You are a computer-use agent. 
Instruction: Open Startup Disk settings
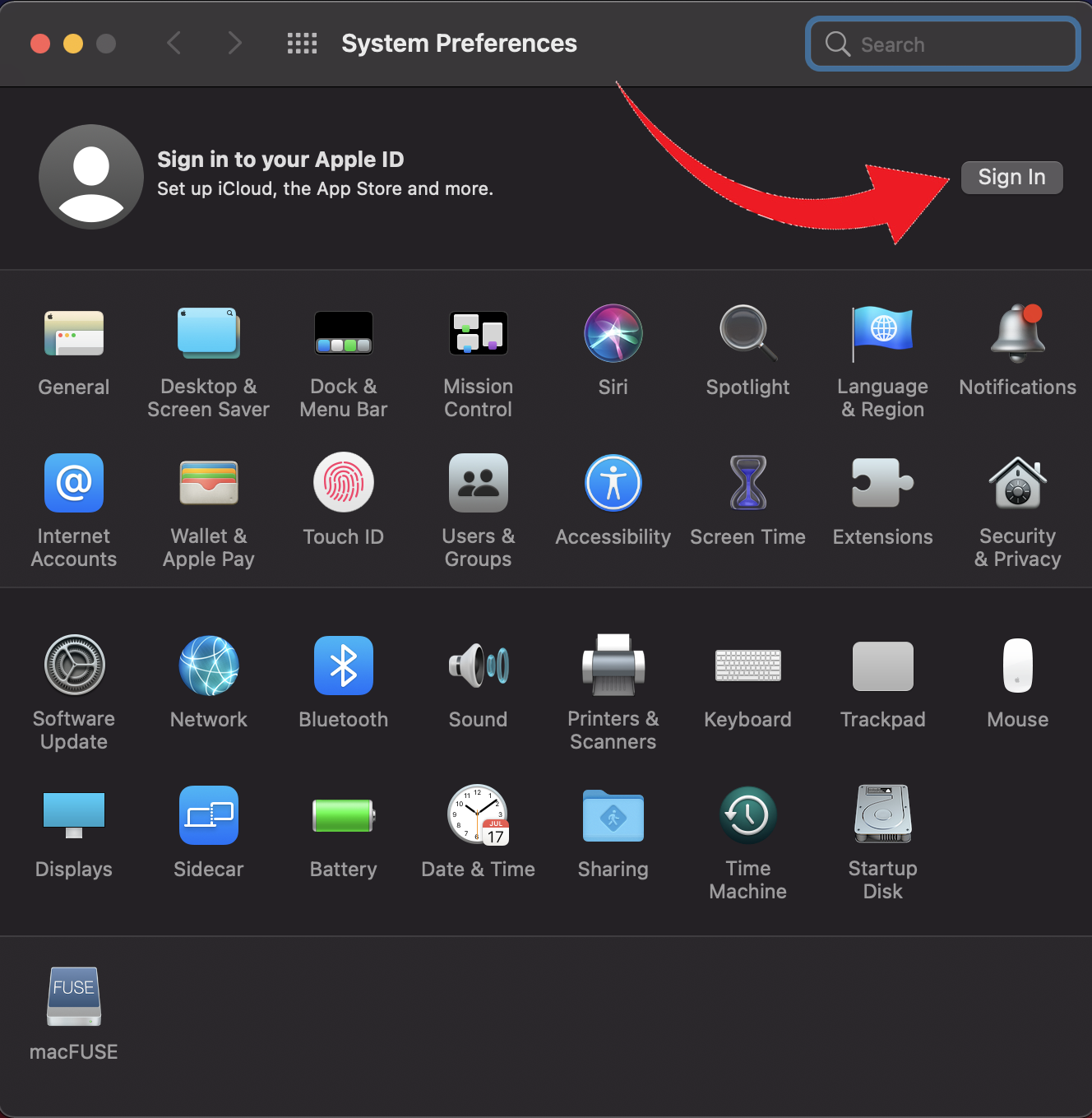883,814
